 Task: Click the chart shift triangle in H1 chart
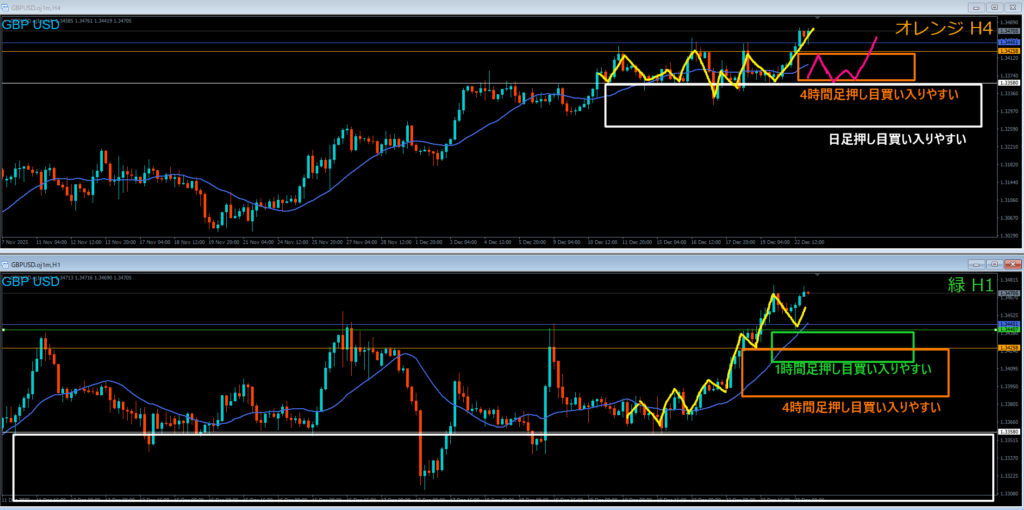click(817, 275)
